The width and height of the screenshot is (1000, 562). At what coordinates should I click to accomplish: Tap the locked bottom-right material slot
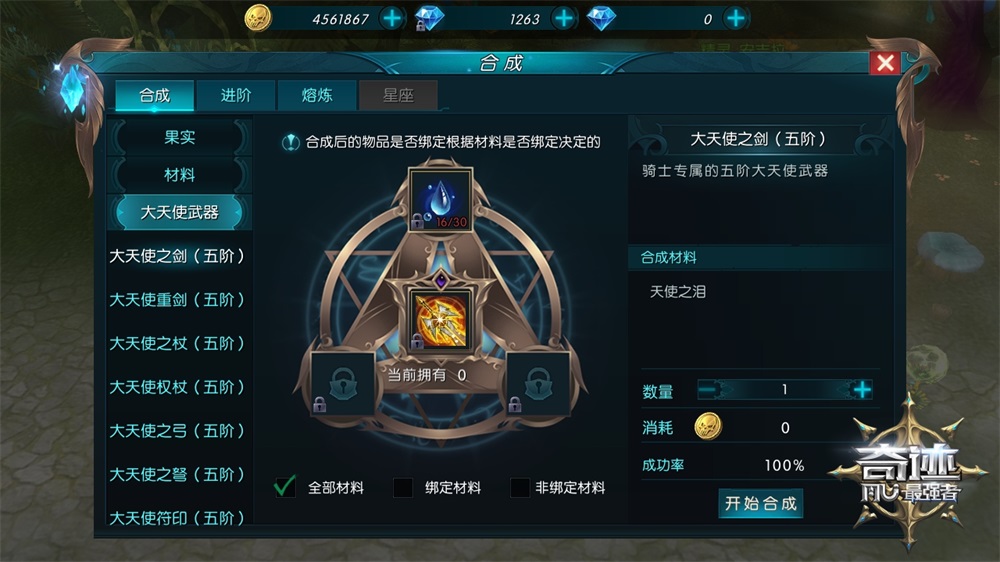pyautogui.click(x=538, y=383)
